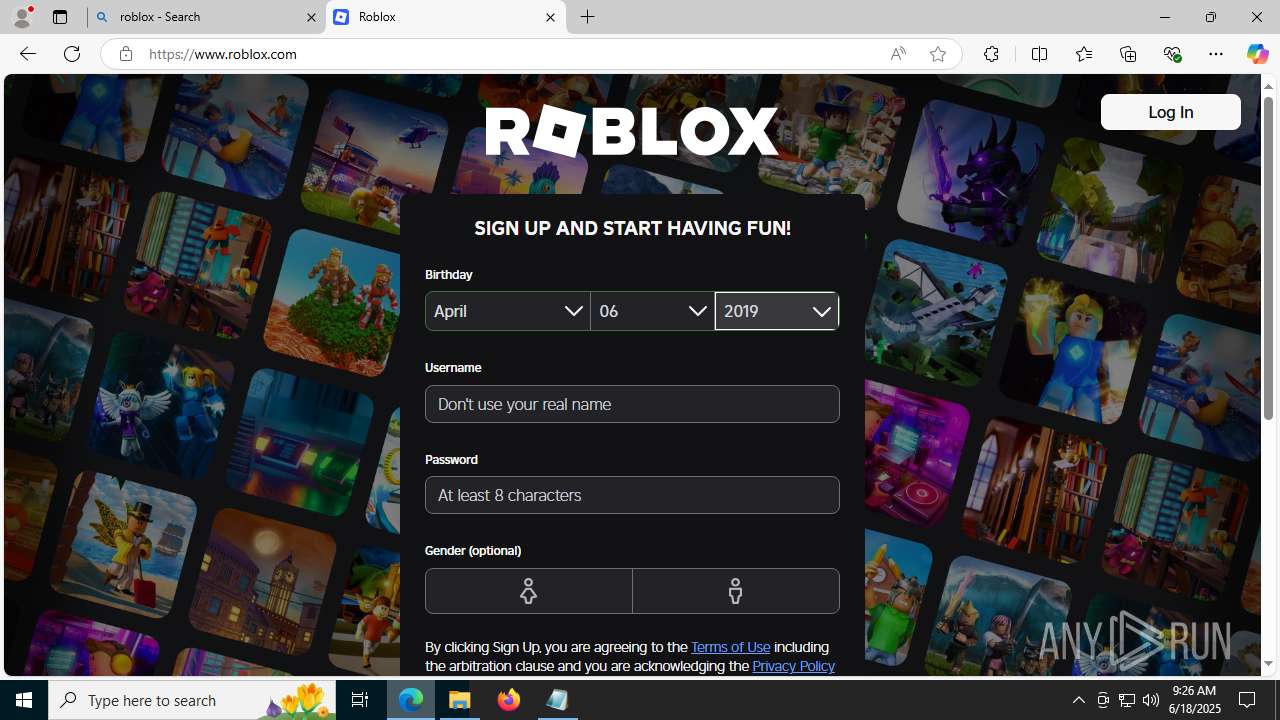Open the taskbar clock 9:26 AM
Screen dimensions: 1280x720
point(1194,700)
